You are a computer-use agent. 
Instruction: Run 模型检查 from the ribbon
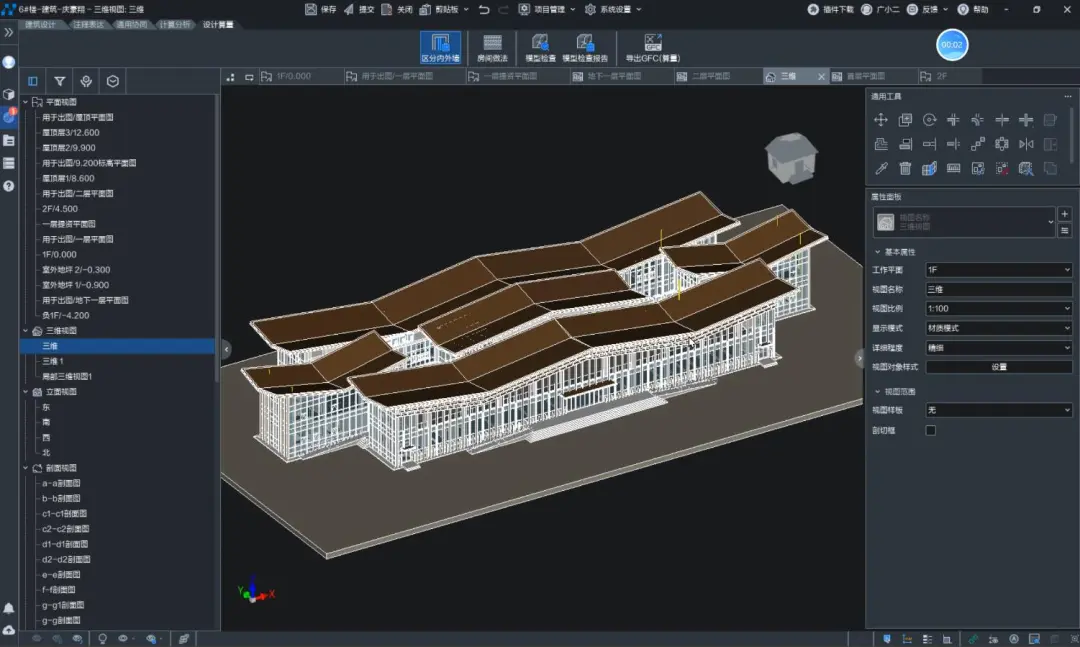click(541, 48)
